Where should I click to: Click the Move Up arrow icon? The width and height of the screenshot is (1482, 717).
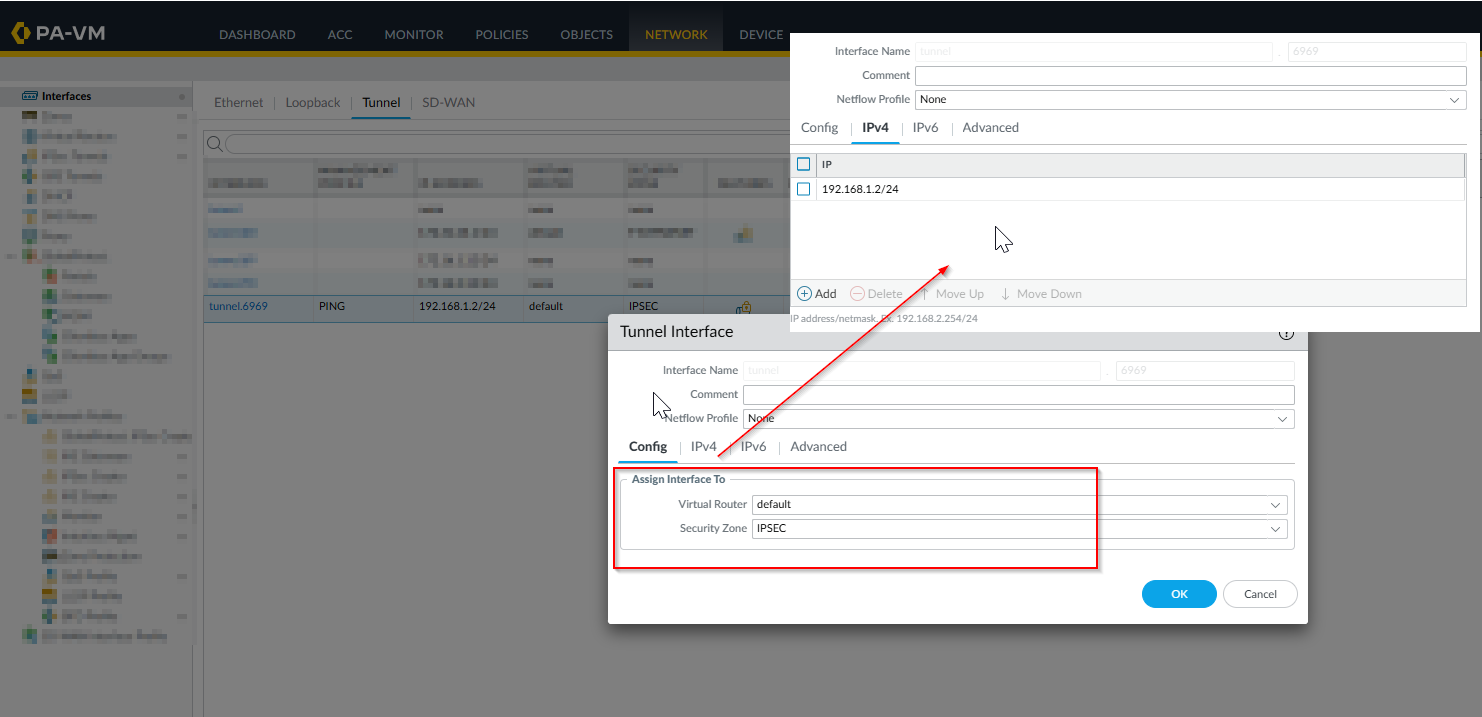pos(925,294)
